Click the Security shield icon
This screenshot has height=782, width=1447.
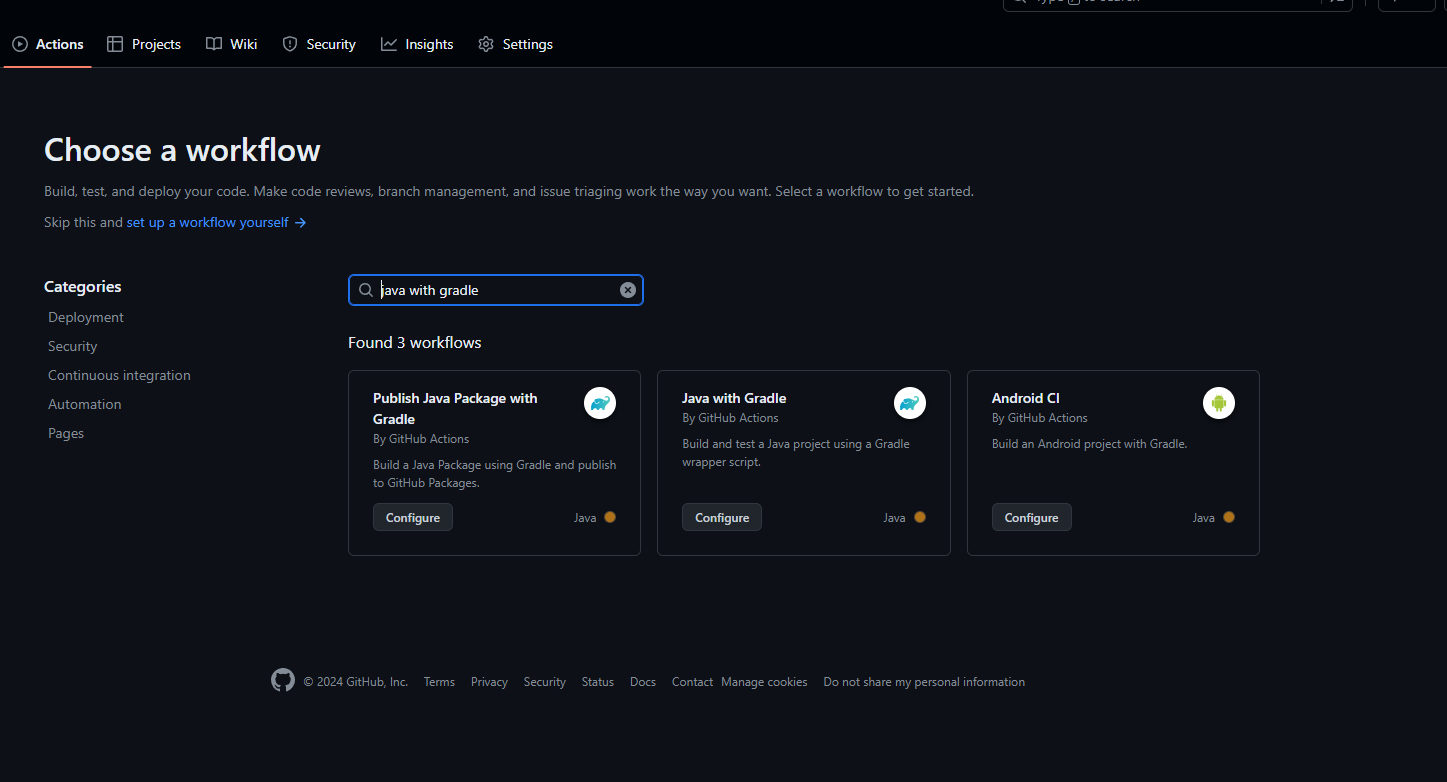click(290, 44)
